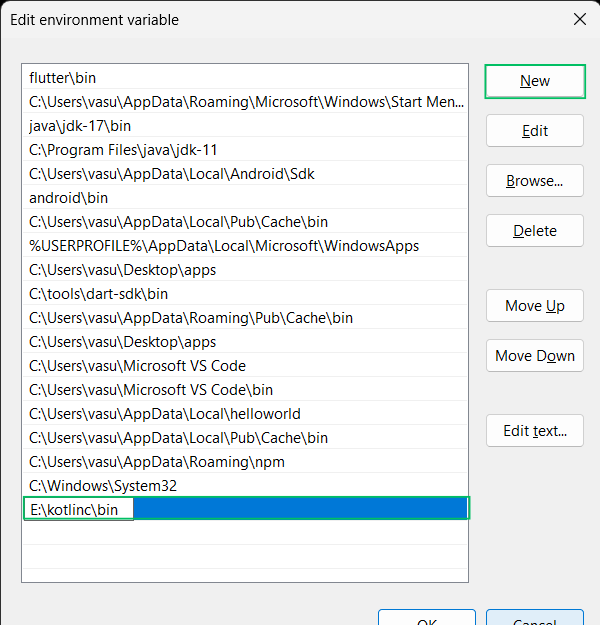The height and width of the screenshot is (625, 600).
Task: Click the E:\kotlinc\bin text field
Action: [x=80, y=510]
